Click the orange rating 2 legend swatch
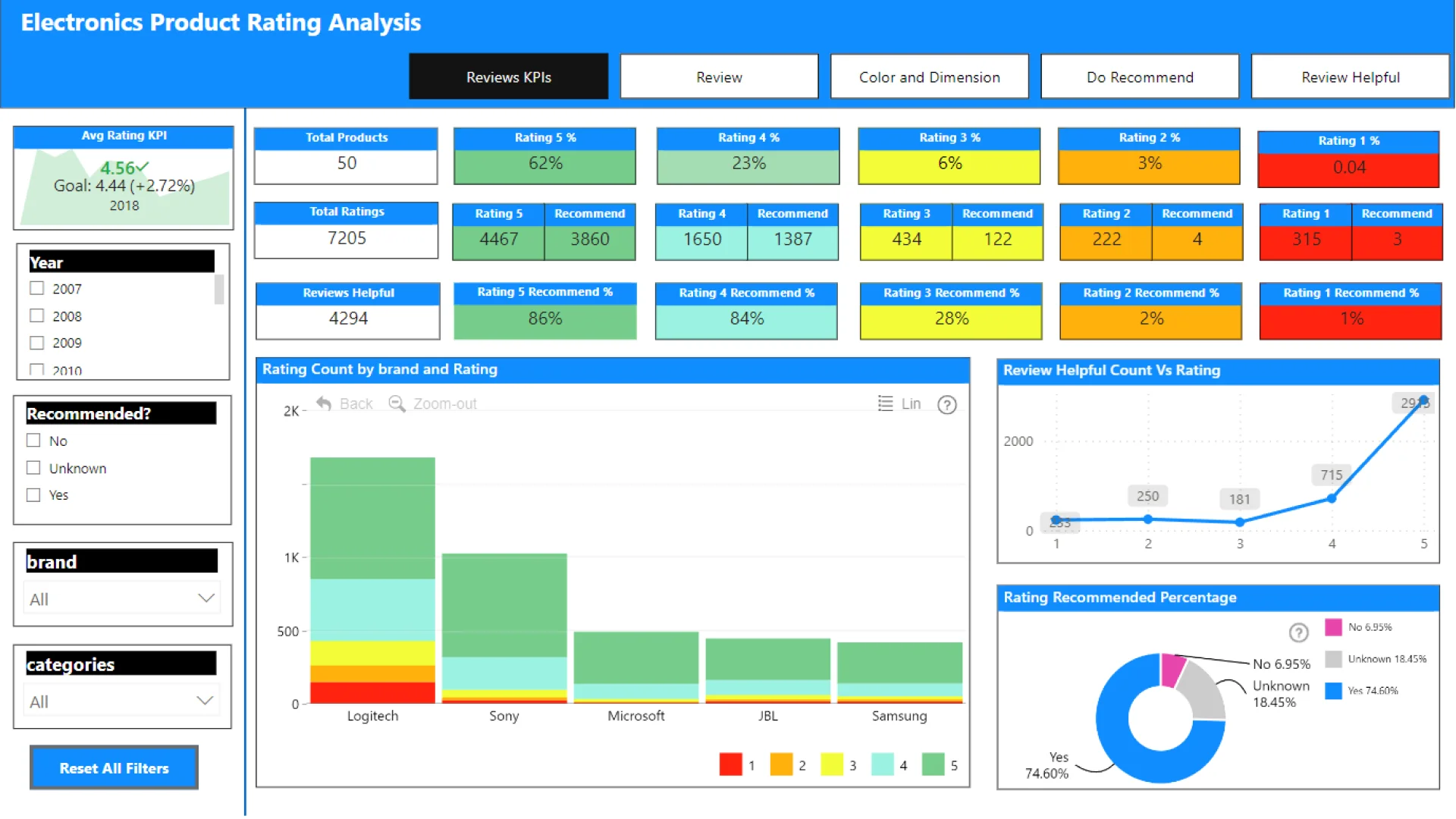This screenshot has width=1456, height=819. [x=781, y=764]
